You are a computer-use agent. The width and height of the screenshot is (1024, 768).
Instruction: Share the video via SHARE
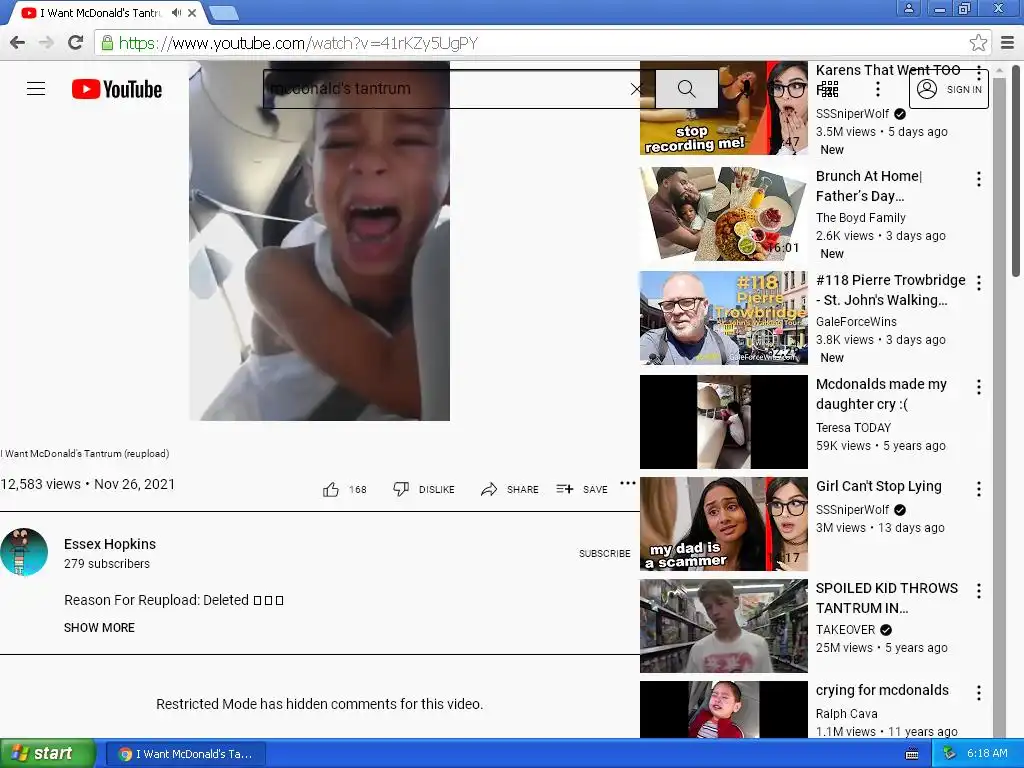click(x=509, y=489)
